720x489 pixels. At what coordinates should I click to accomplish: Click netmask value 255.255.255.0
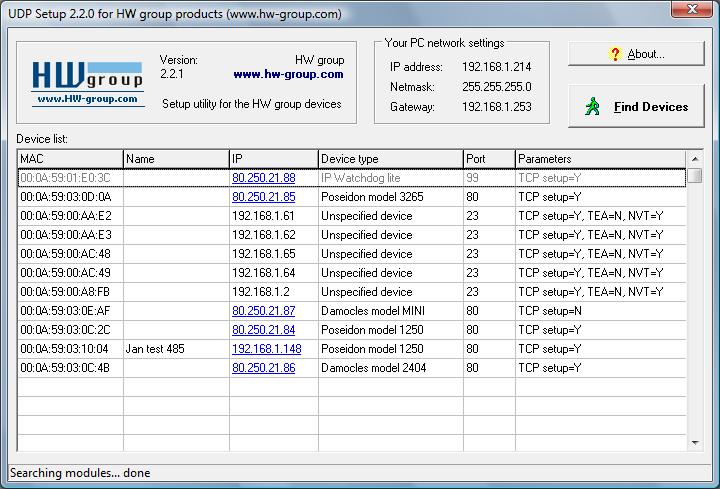(x=496, y=87)
